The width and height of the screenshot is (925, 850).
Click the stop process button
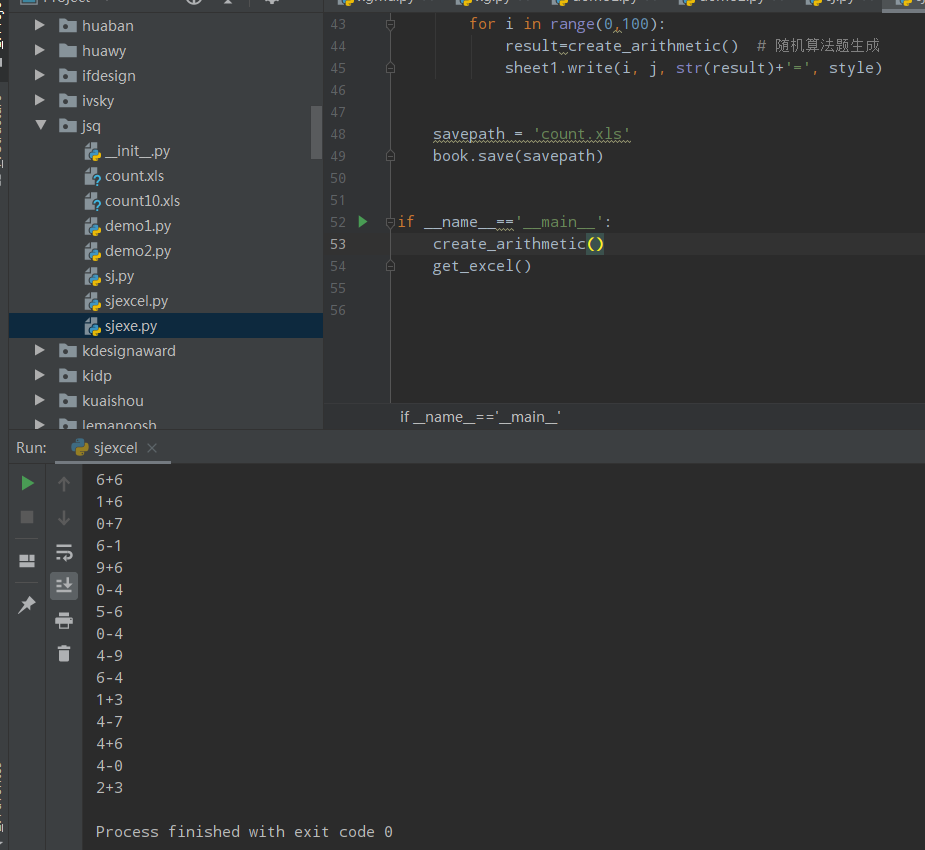coord(27,517)
